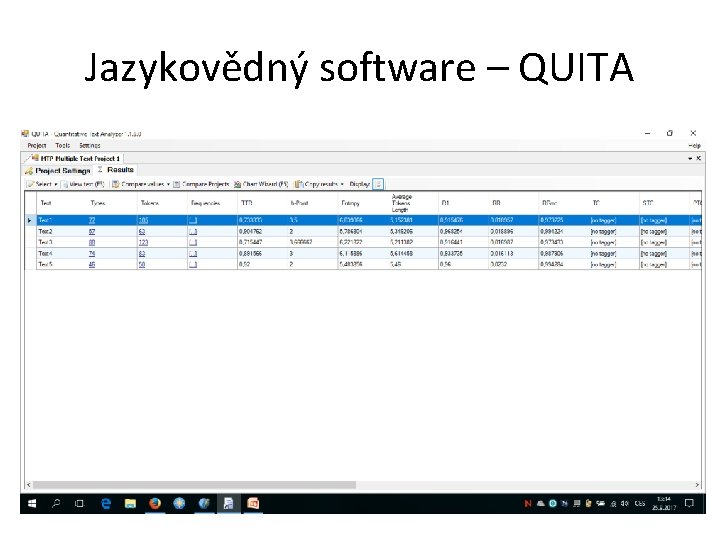
Task: Open Frequencies link for Text 1
Action: tap(193, 220)
